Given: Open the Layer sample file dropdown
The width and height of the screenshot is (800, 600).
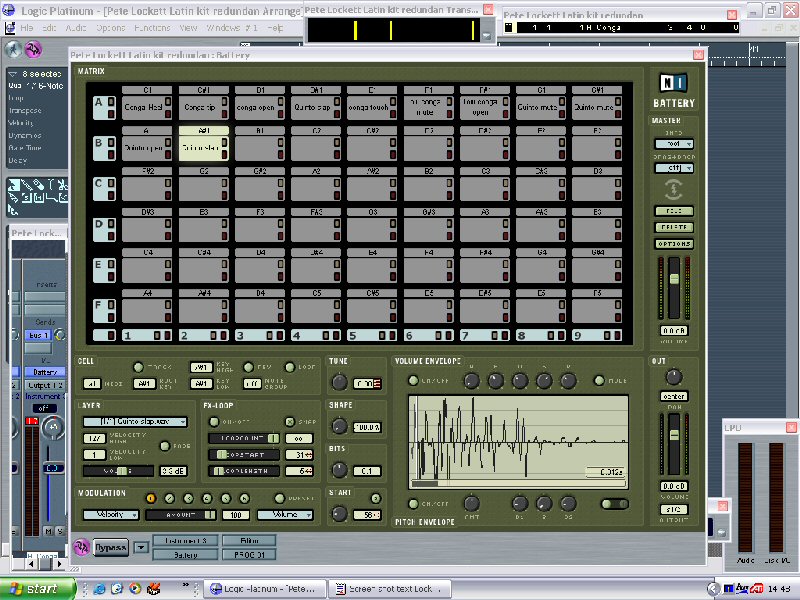Looking at the screenshot, I should (135, 422).
